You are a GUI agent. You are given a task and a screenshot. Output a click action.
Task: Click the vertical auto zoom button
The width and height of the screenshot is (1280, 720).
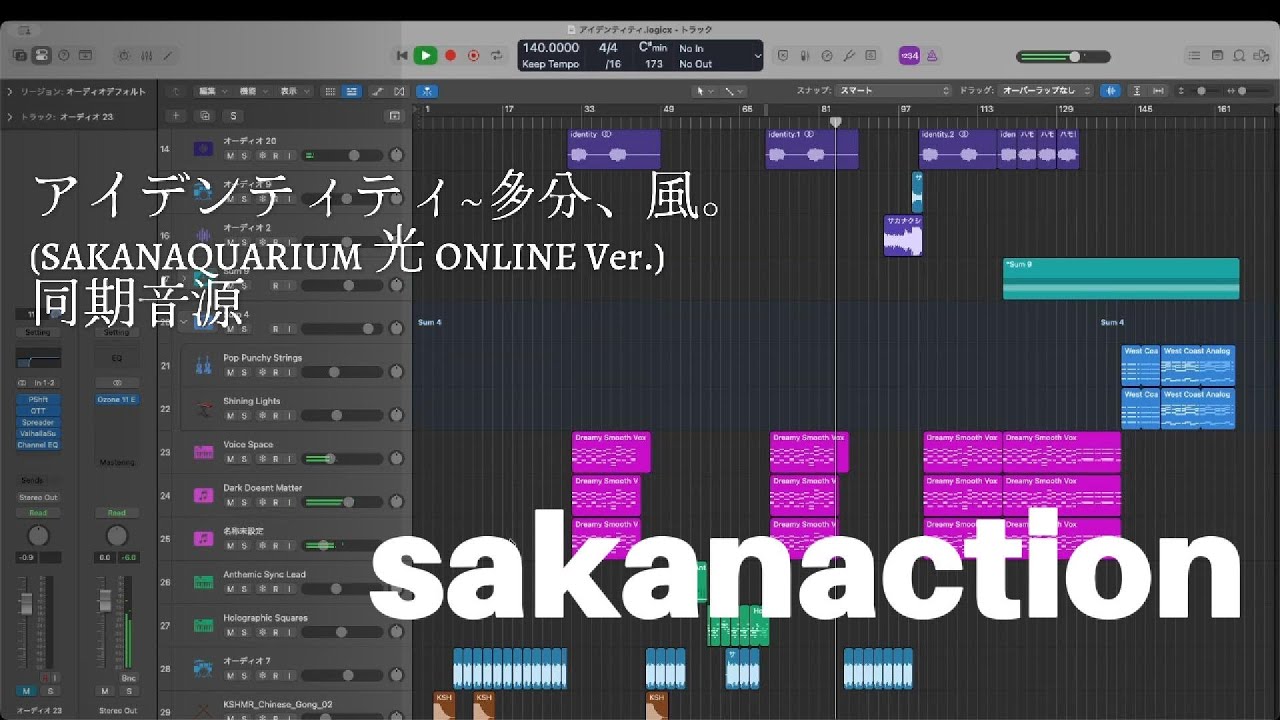(x=1136, y=91)
